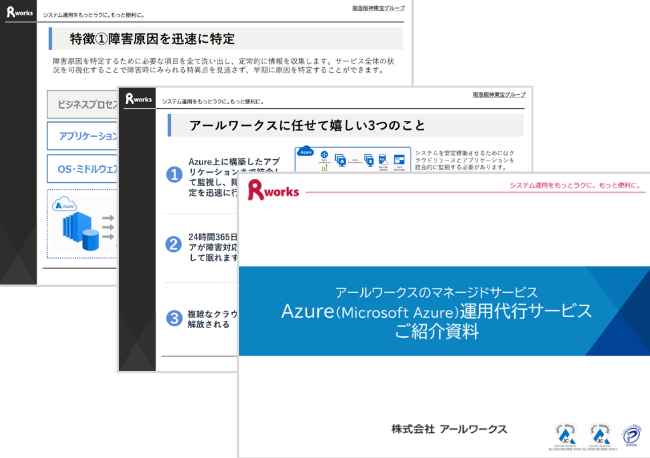
Task: Click the blue circle numbered 3
Action: click(x=174, y=318)
